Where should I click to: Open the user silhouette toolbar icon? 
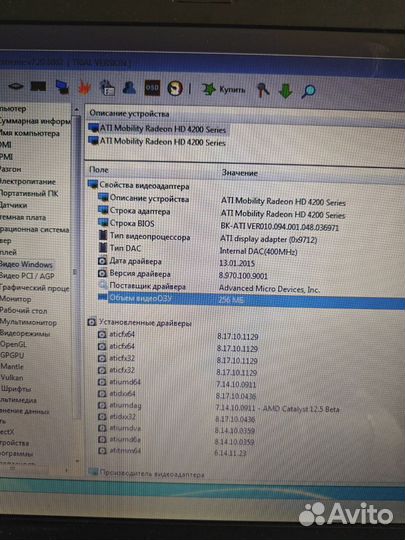tap(129, 88)
